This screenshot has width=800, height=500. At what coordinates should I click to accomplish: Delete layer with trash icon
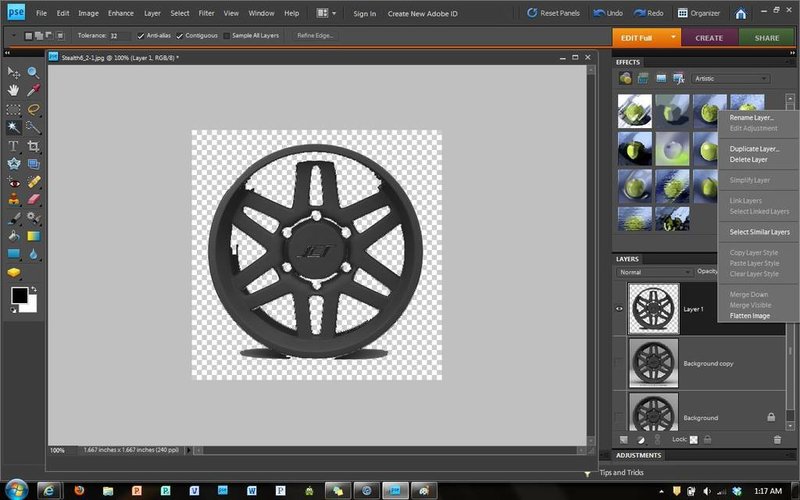(x=777, y=439)
